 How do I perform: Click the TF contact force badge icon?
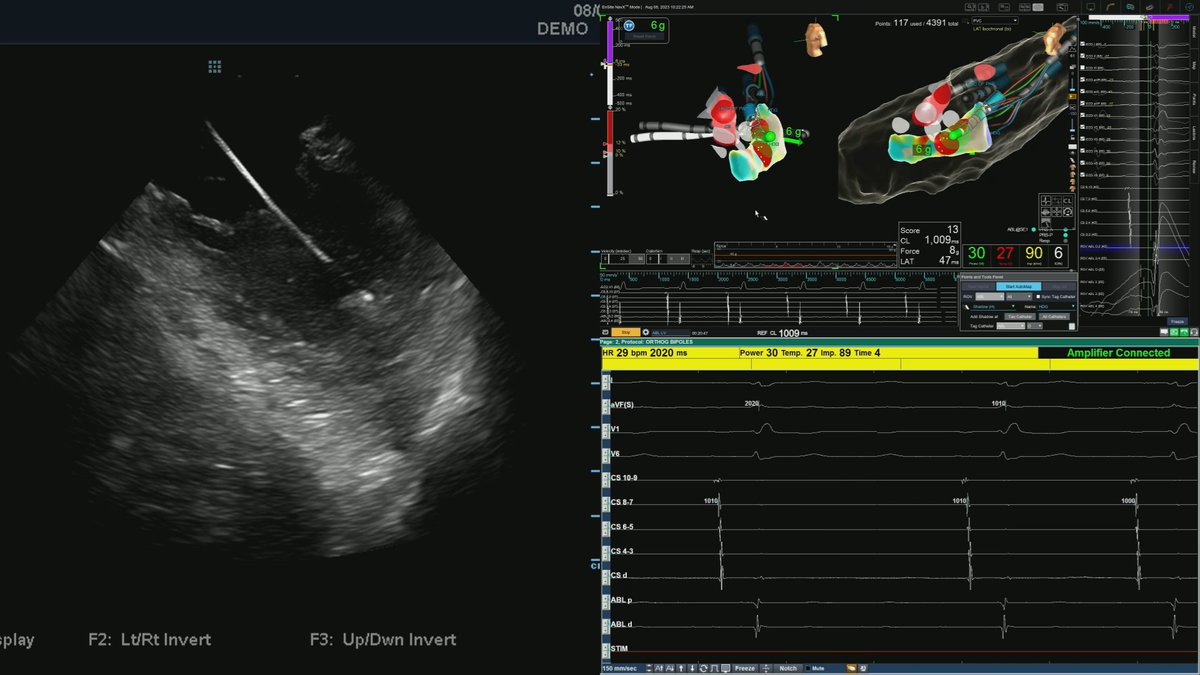629,26
